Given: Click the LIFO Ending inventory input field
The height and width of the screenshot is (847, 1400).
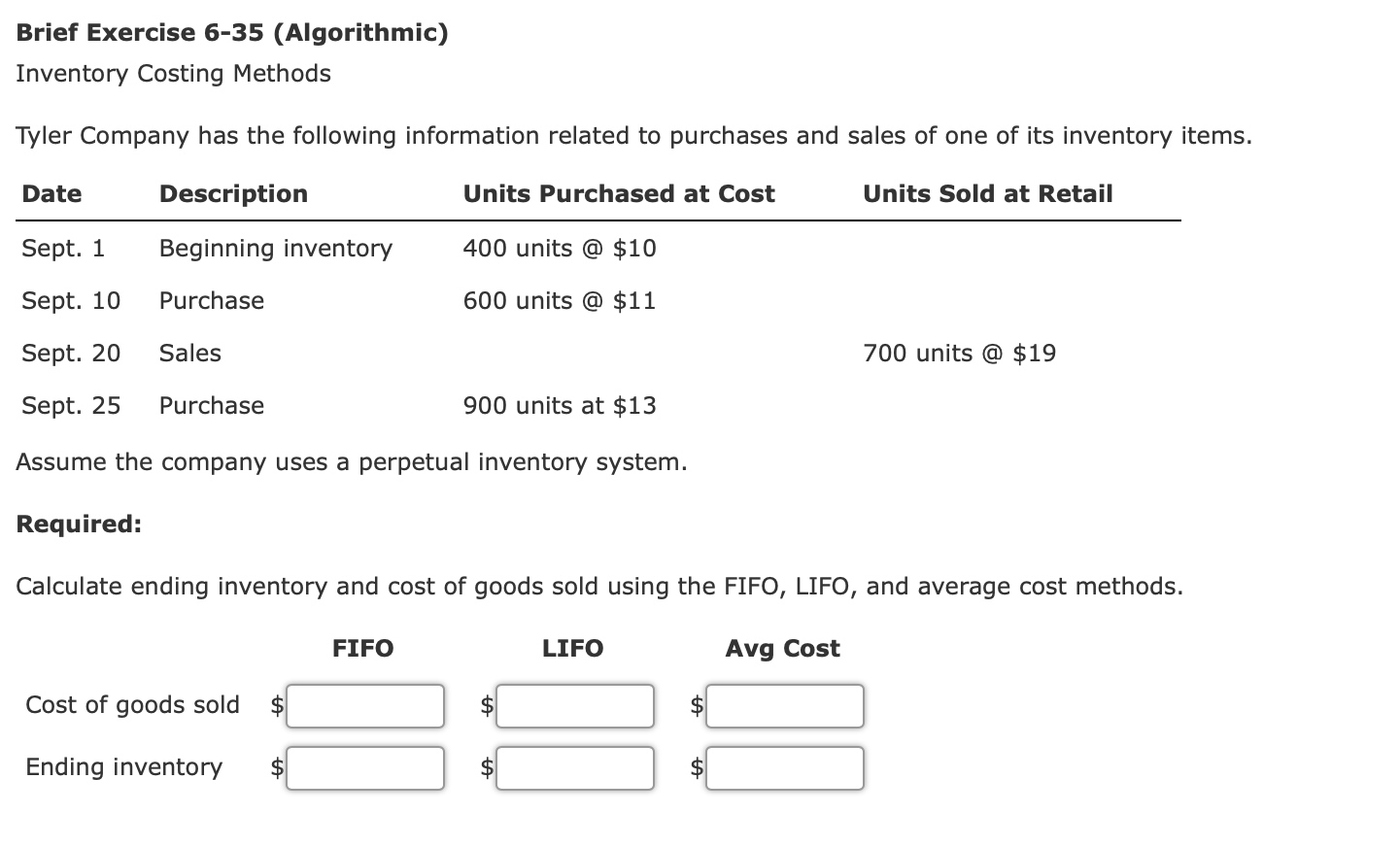Looking at the screenshot, I should coord(574,767).
